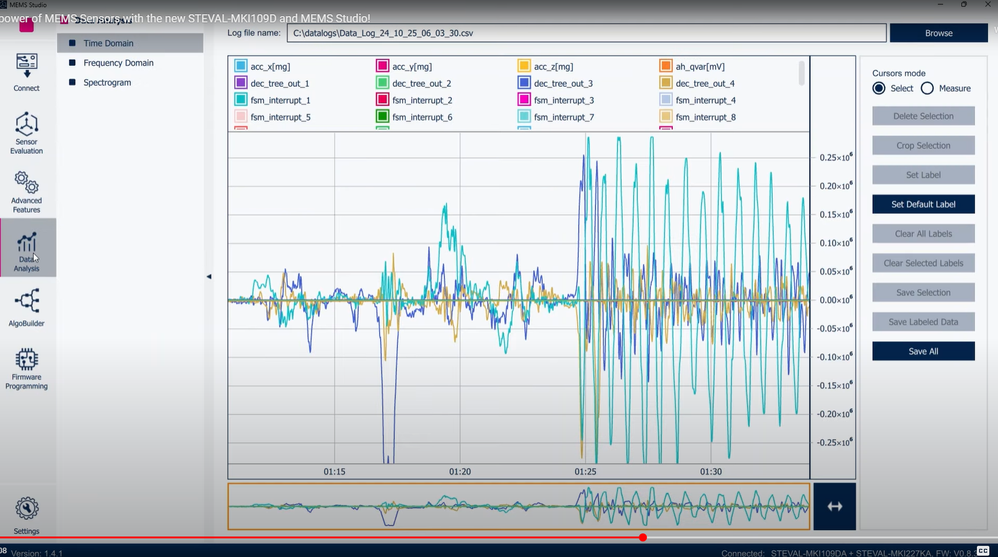Click Set Default Label button
The height and width of the screenshot is (557, 998).
924,204
